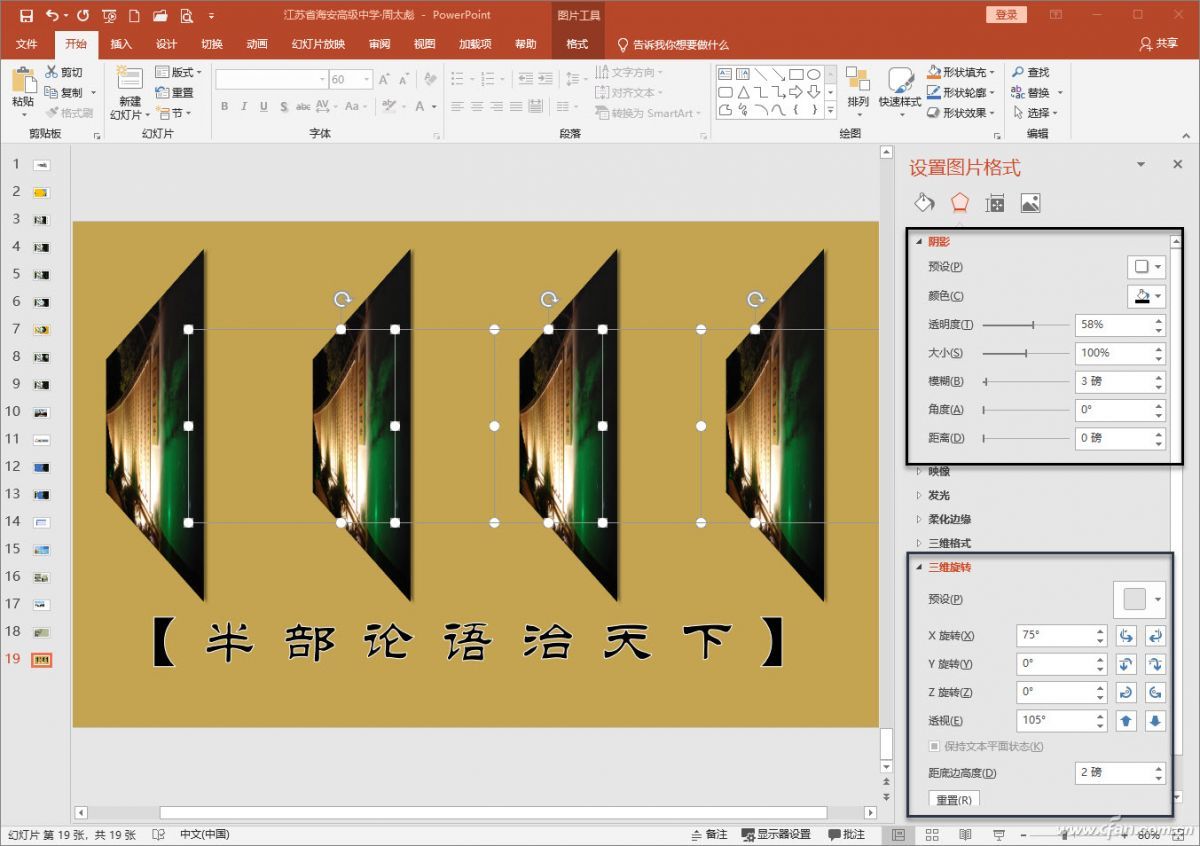
Task: Switch to the 格式 picture tools tab
Action: 578,44
